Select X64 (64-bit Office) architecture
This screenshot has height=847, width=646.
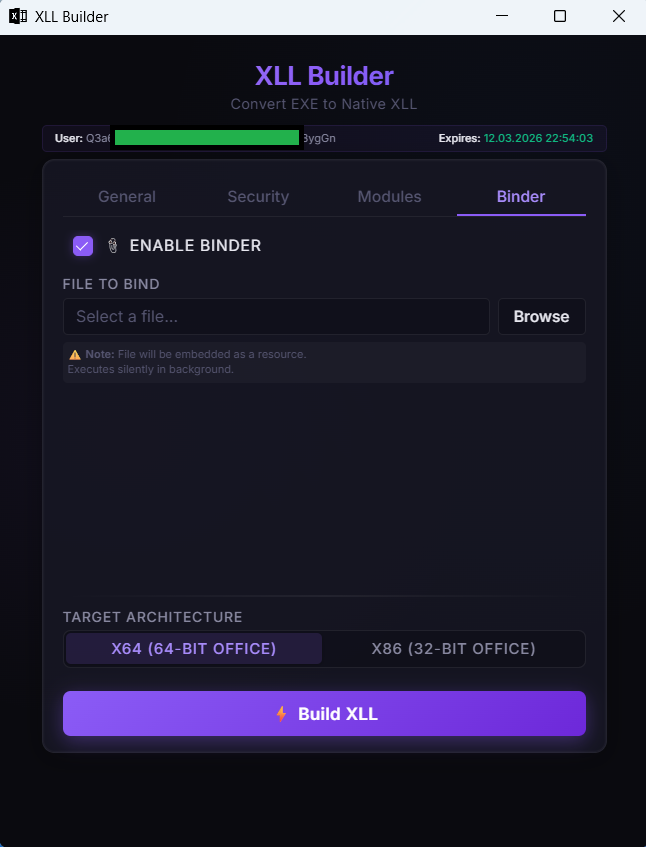click(194, 649)
